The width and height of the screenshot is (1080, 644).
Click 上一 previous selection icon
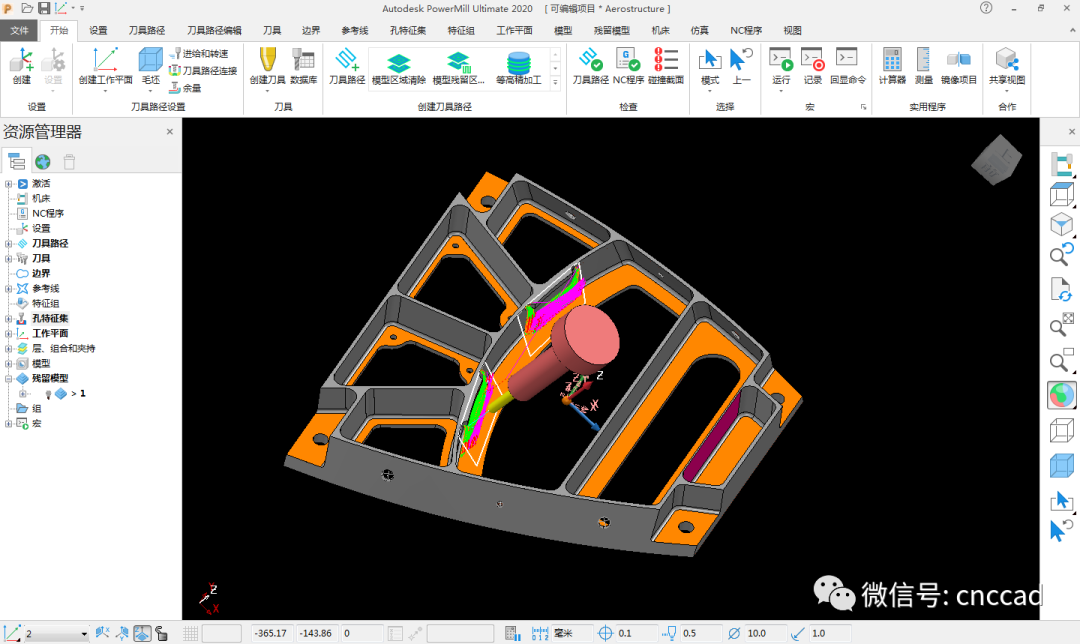pos(741,66)
